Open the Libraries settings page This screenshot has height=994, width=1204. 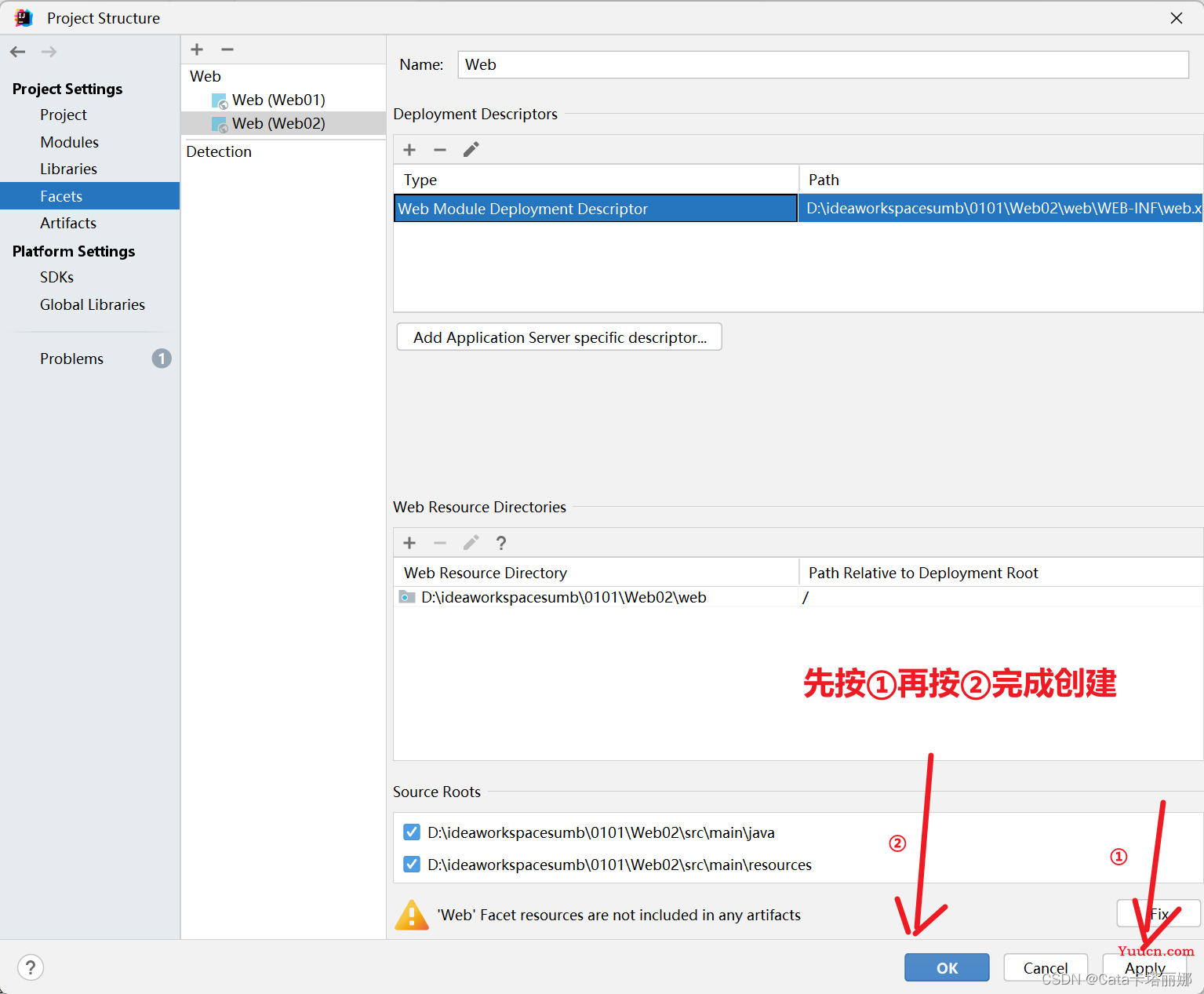69,169
